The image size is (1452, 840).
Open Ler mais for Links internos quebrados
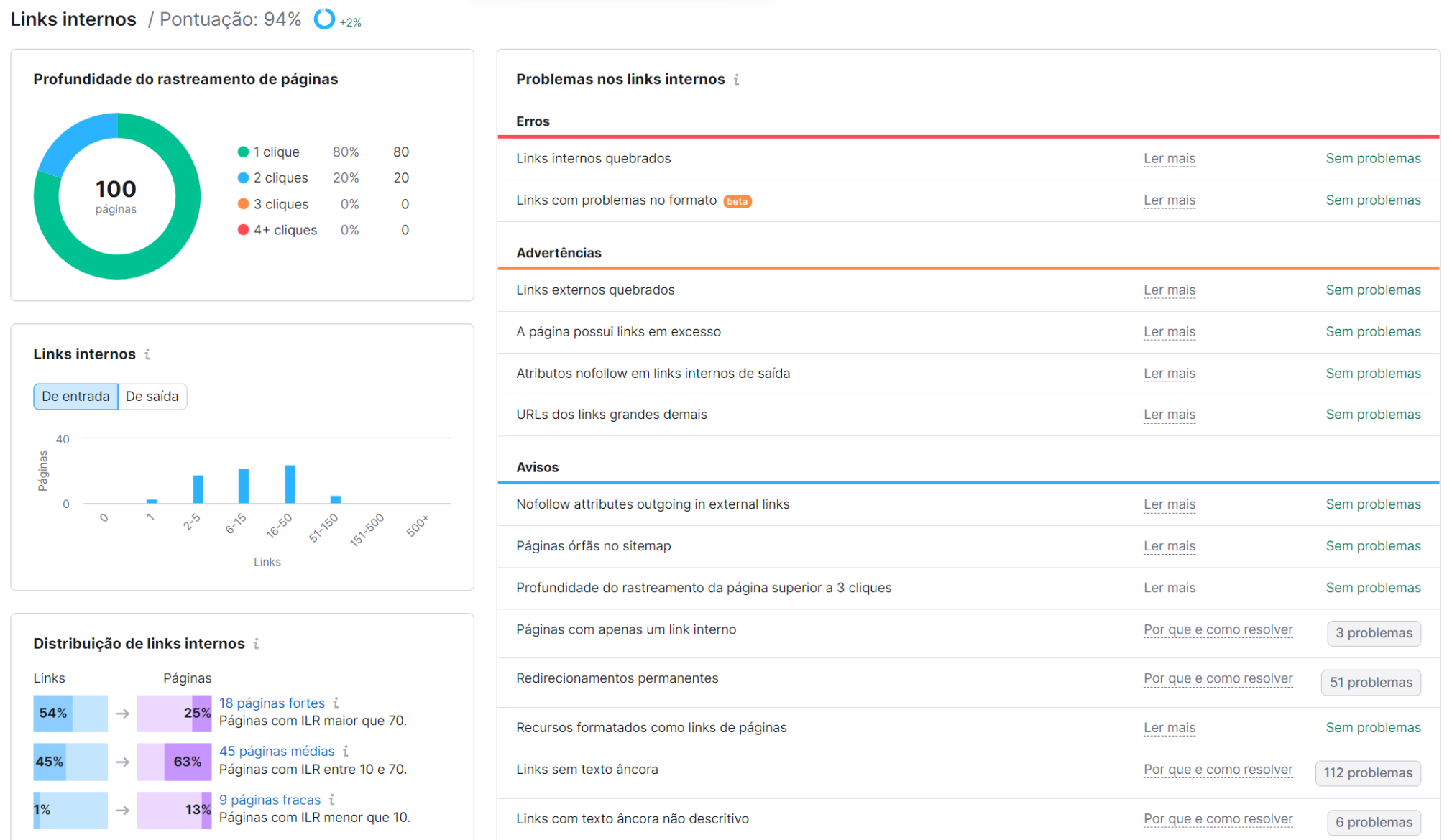(x=1169, y=159)
